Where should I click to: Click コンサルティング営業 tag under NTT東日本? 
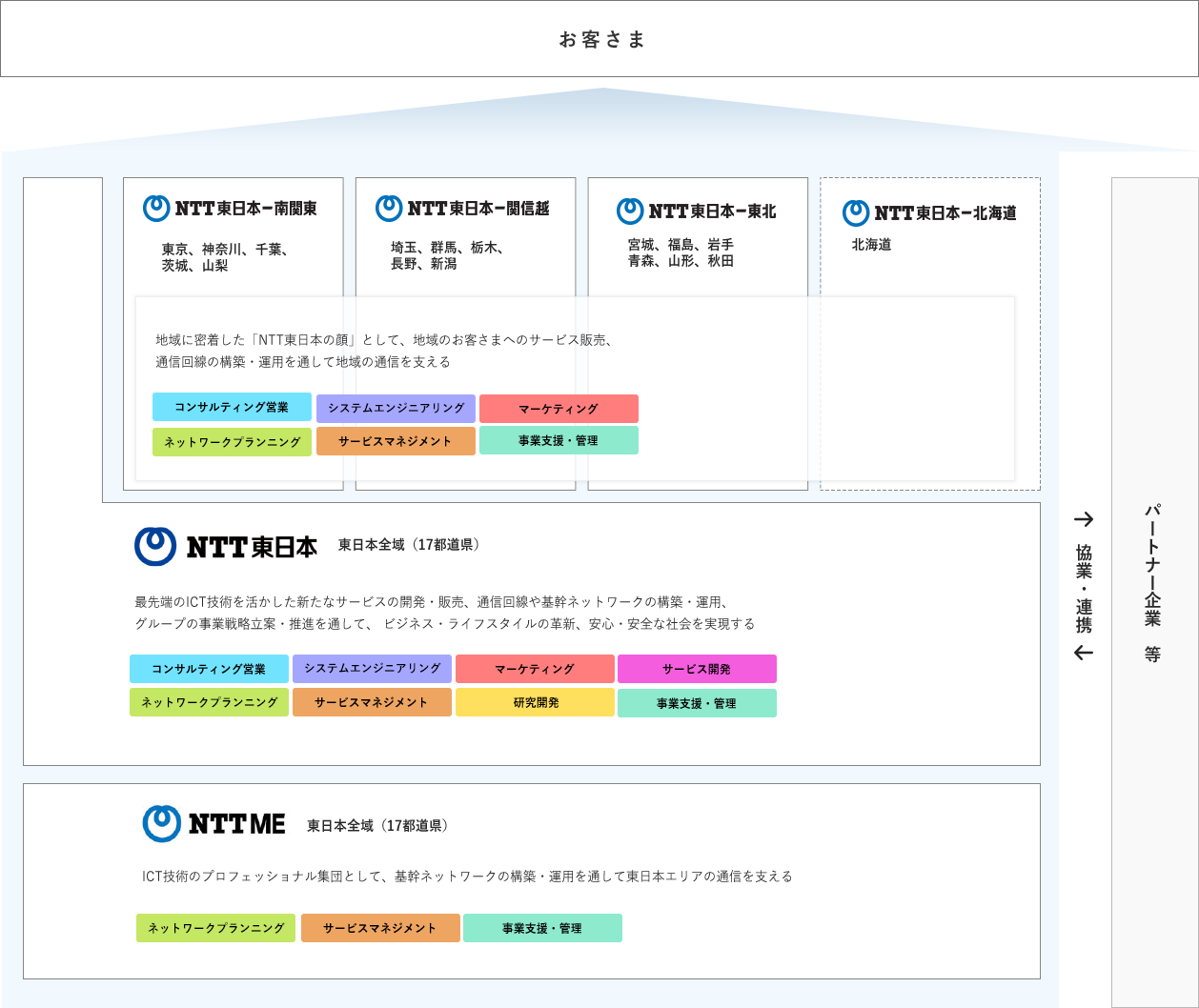pos(209,669)
